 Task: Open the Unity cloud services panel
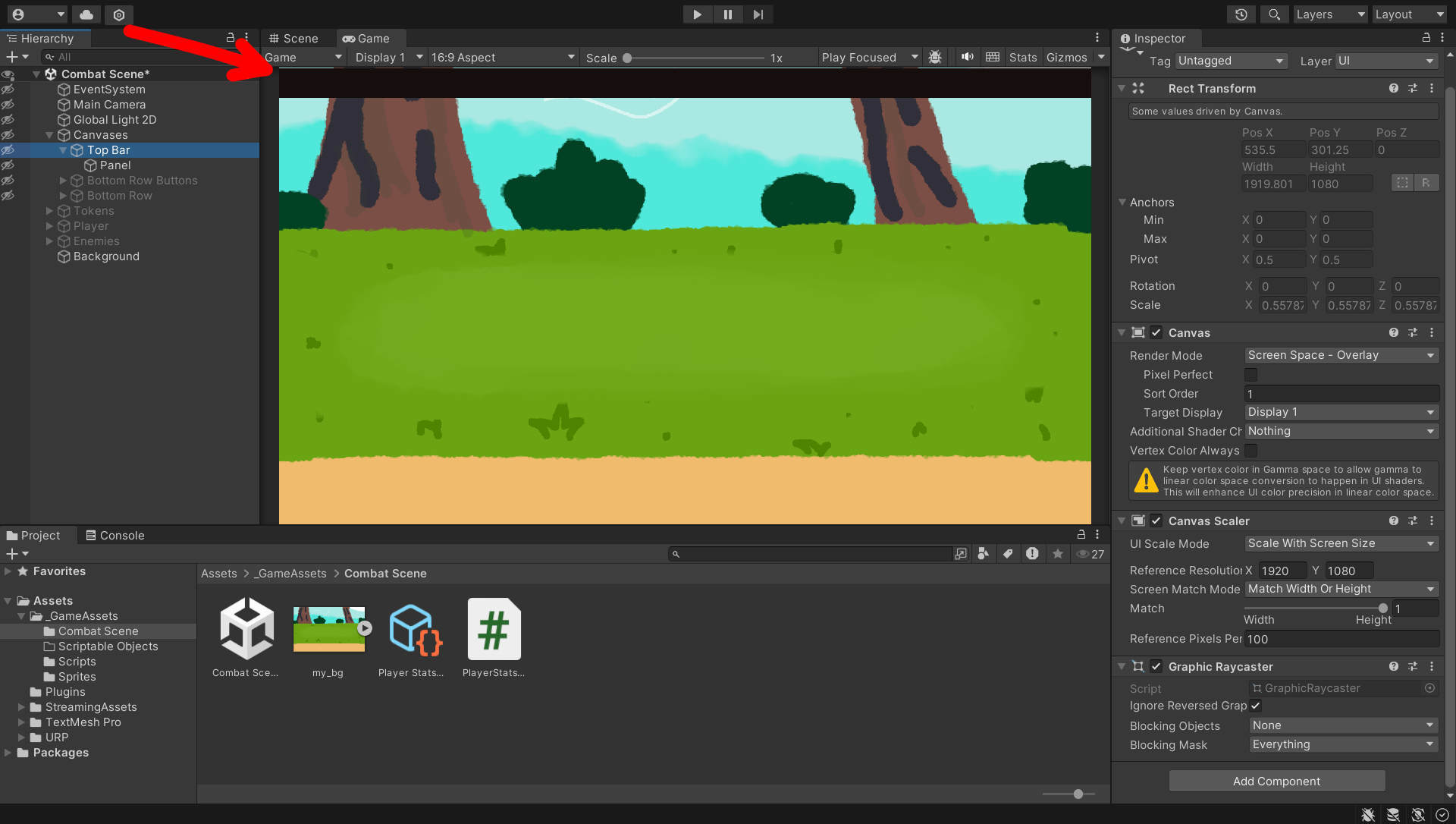pyautogui.click(x=86, y=14)
